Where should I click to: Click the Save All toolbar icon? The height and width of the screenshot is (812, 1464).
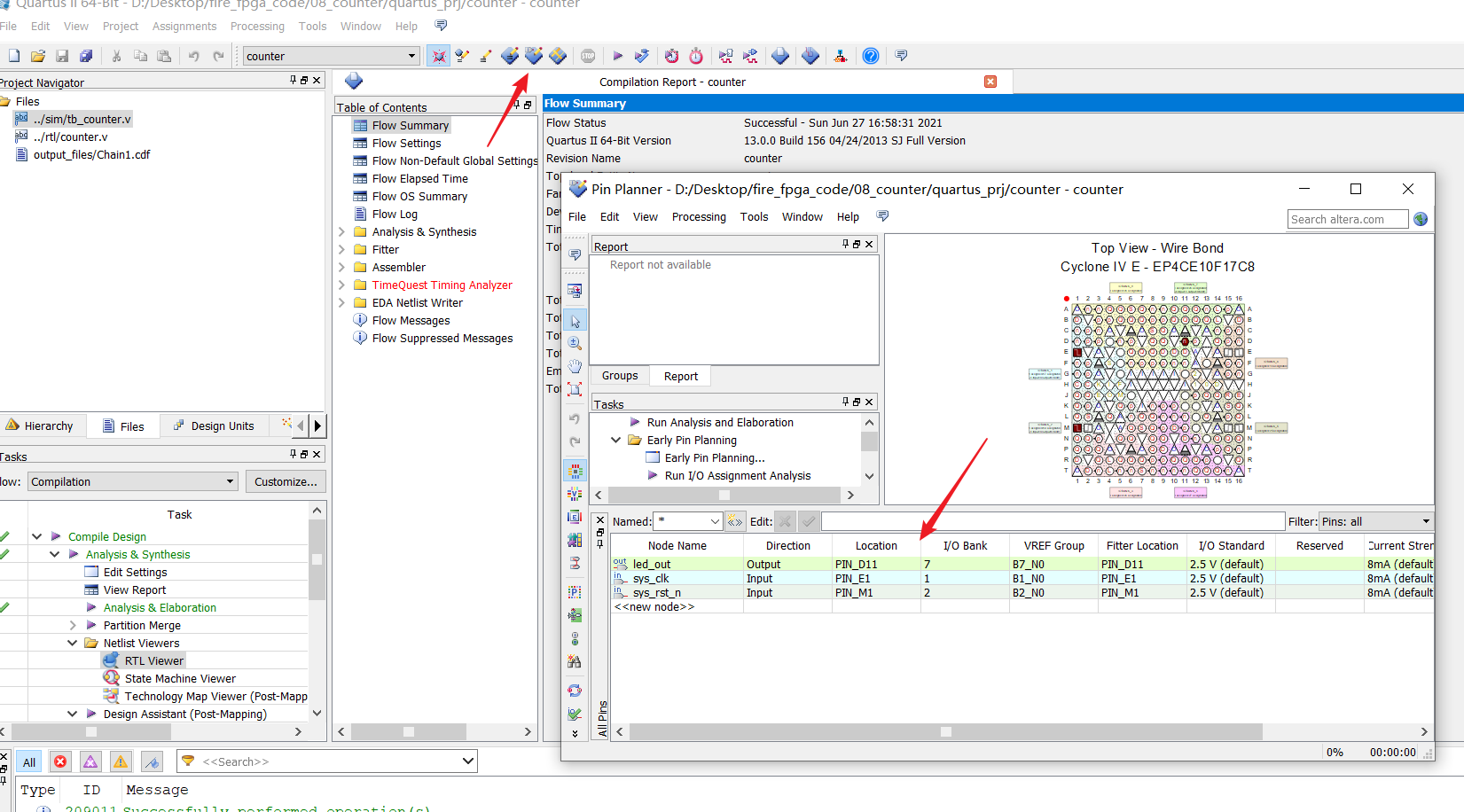(86, 56)
